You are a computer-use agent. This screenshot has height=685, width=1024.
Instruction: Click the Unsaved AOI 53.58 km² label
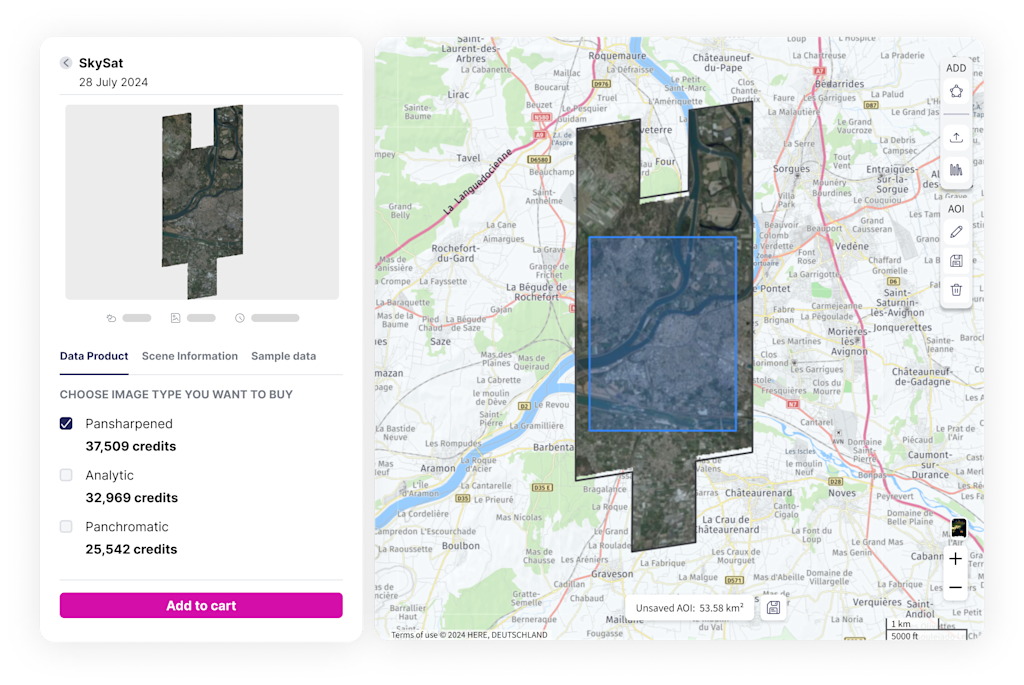(689, 608)
